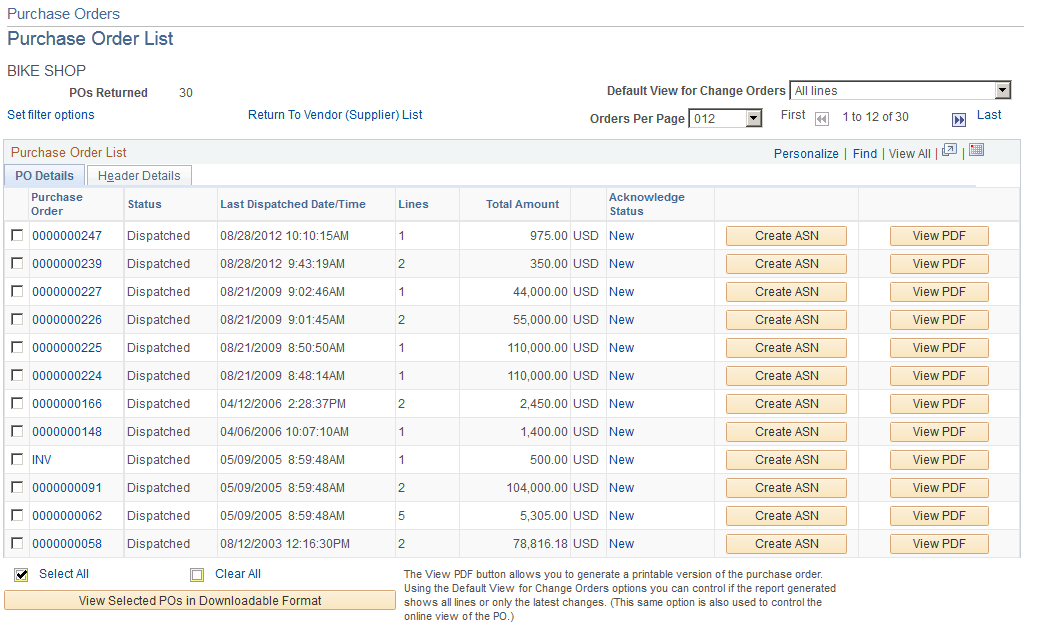
Task: Personalize the Purchase Order List grid
Action: tap(806, 153)
